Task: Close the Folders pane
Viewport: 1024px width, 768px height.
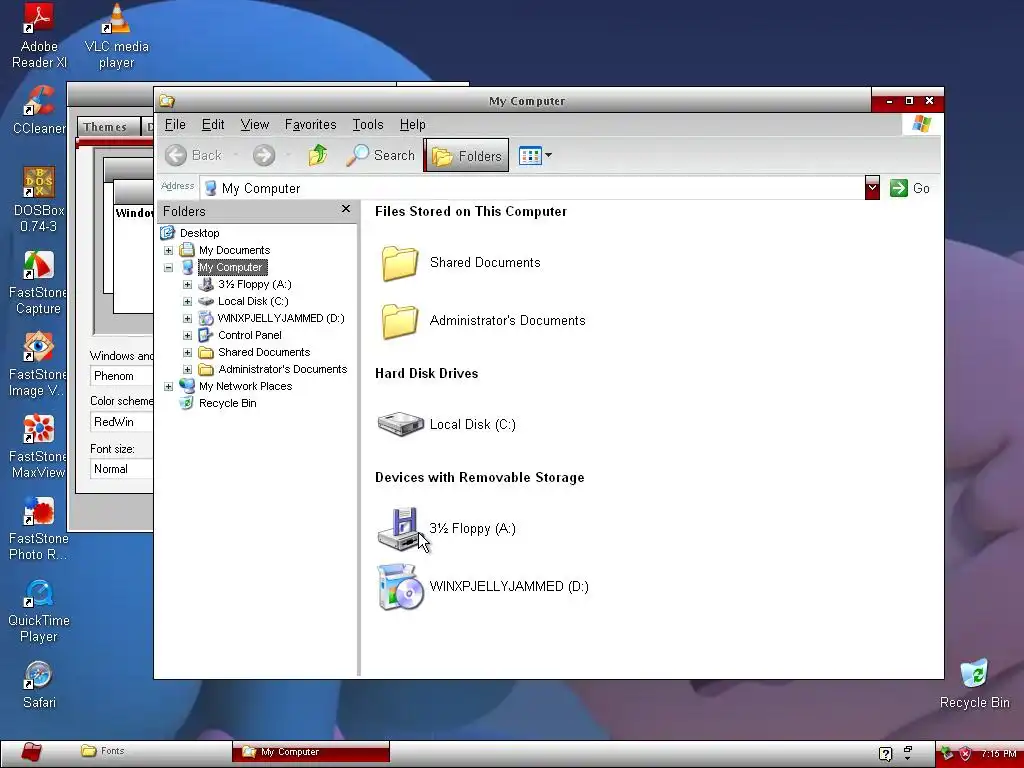Action: coord(346,209)
